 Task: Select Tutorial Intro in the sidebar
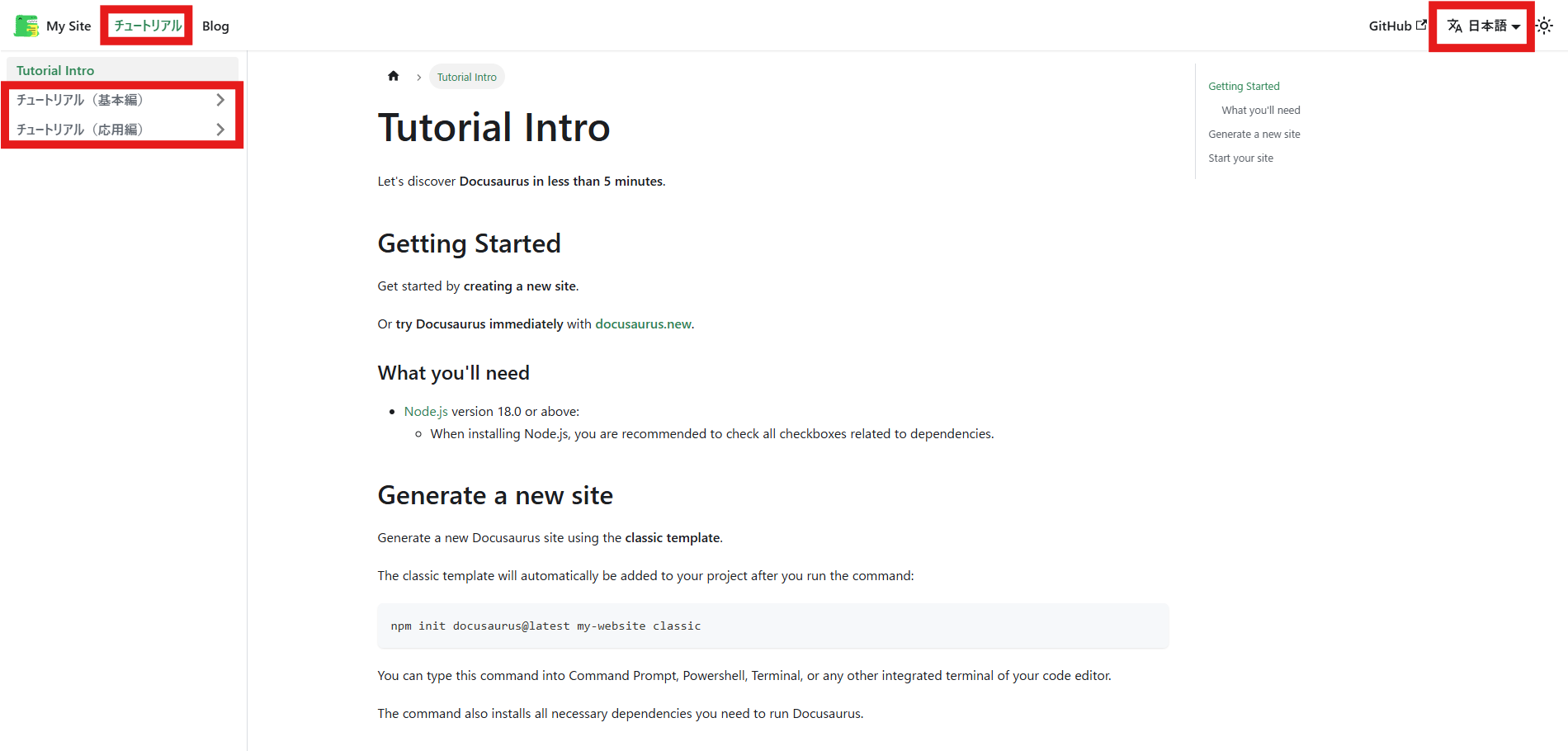pos(122,70)
